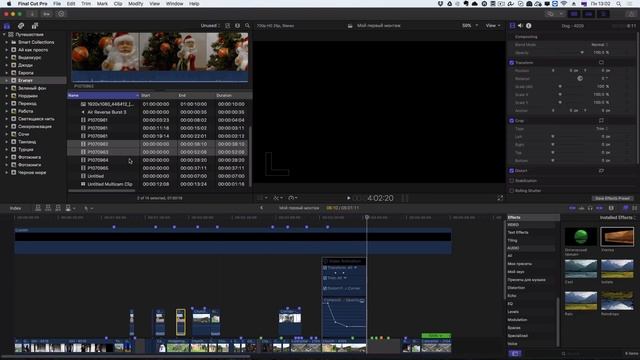Enter full screen viewer via arrows icon
This screenshot has height=360, width=640.
point(500,198)
